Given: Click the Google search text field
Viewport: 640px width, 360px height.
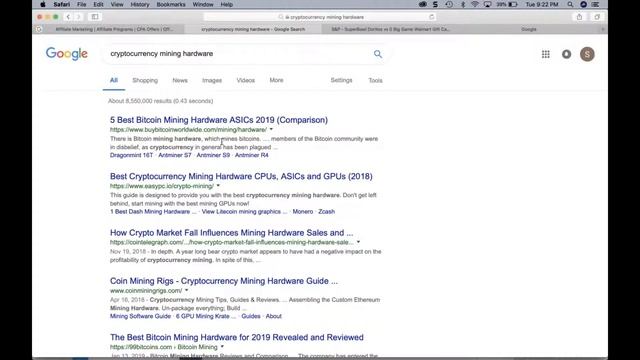Looking at the screenshot, I should [x=237, y=53].
